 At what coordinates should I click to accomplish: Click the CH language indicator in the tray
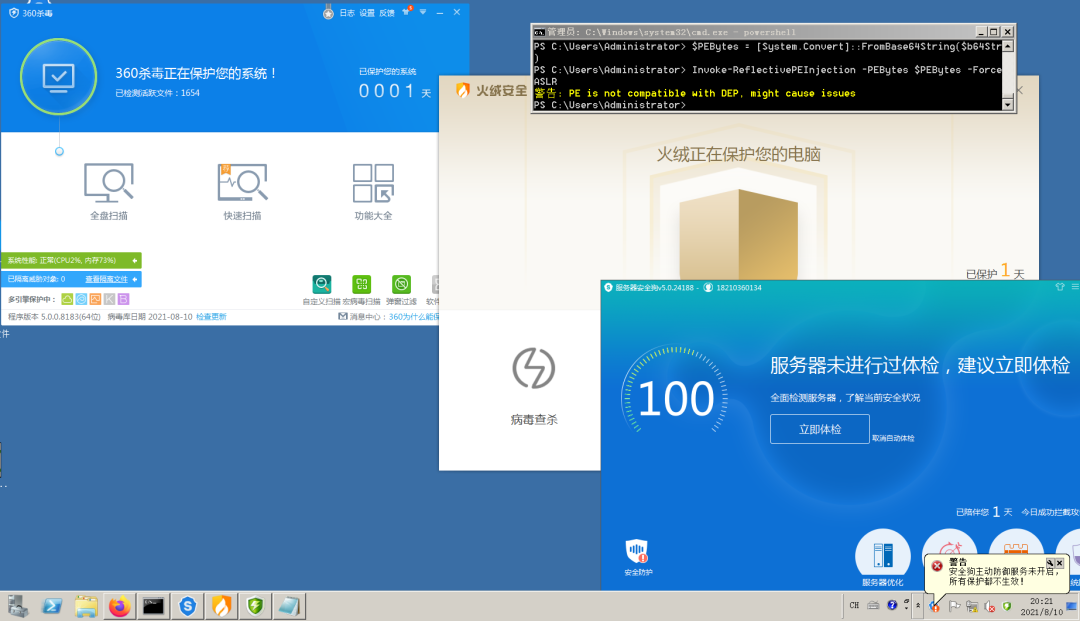click(x=854, y=606)
